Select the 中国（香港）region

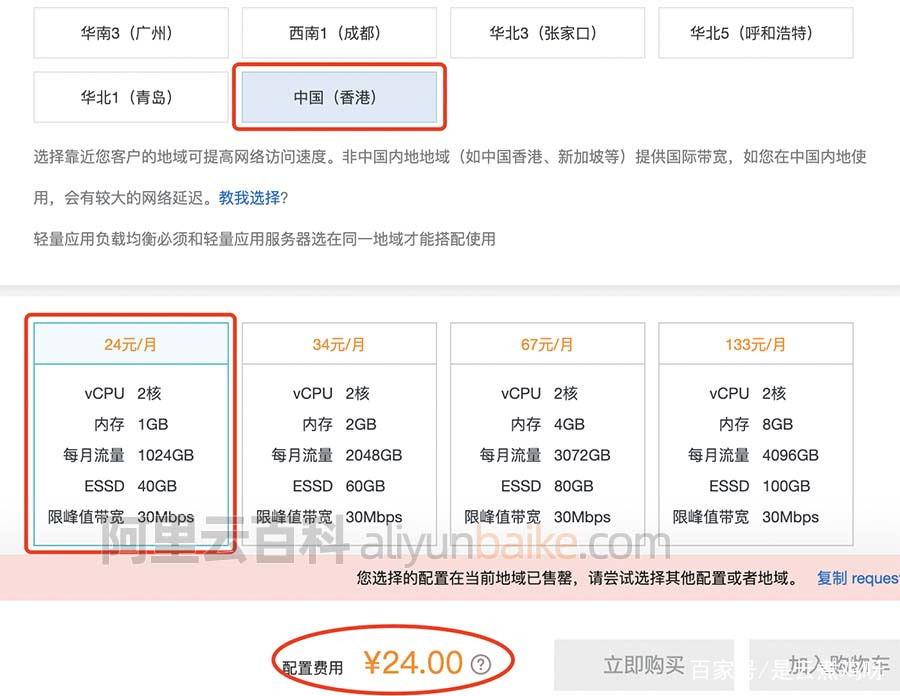coord(339,96)
